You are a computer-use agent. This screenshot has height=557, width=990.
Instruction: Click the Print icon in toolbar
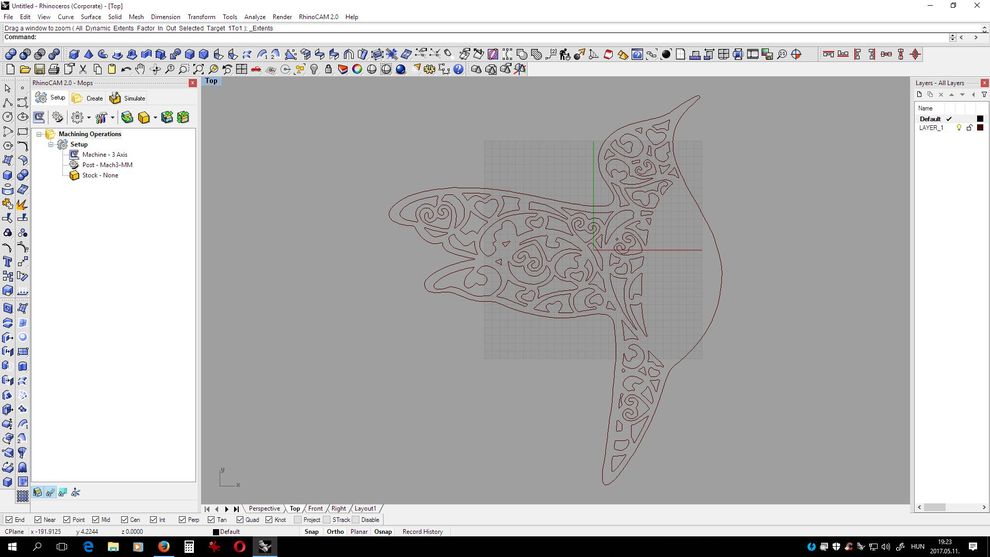pyautogui.click(x=54, y=70)
